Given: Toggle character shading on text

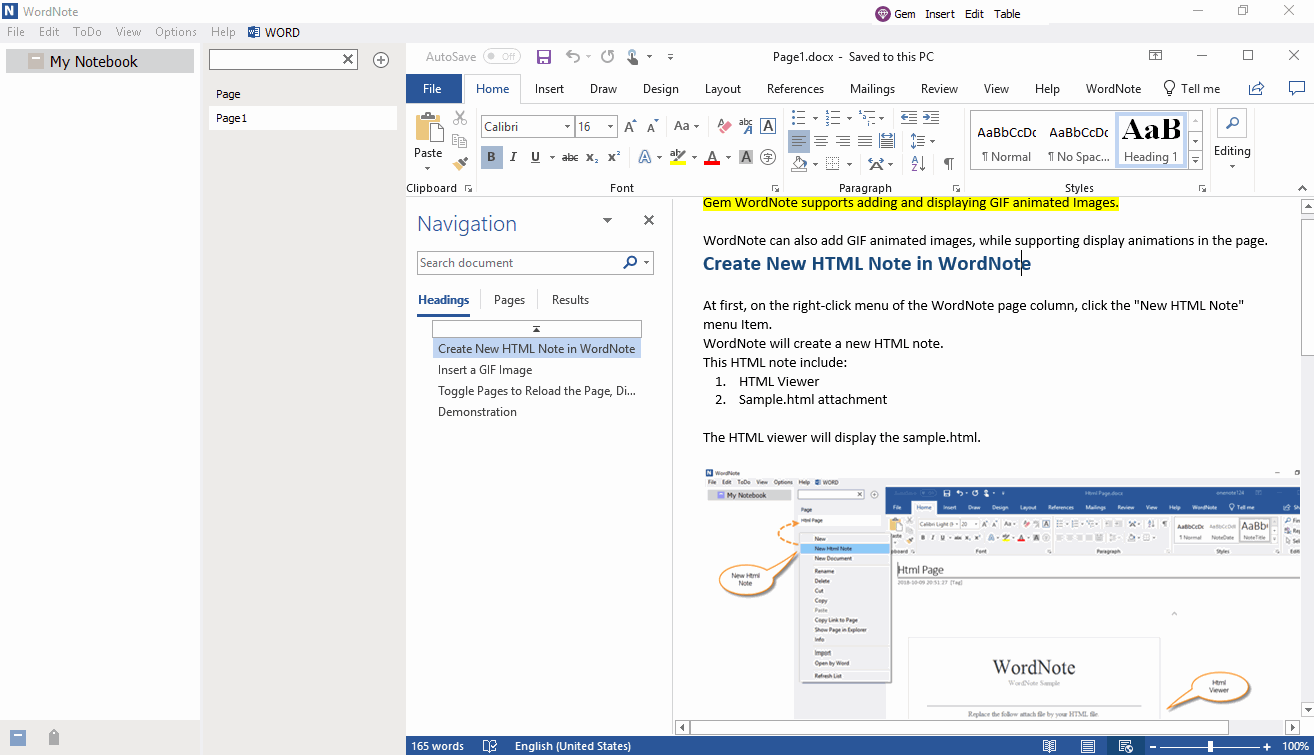Looking at the screenshot, I should [745, 157].
